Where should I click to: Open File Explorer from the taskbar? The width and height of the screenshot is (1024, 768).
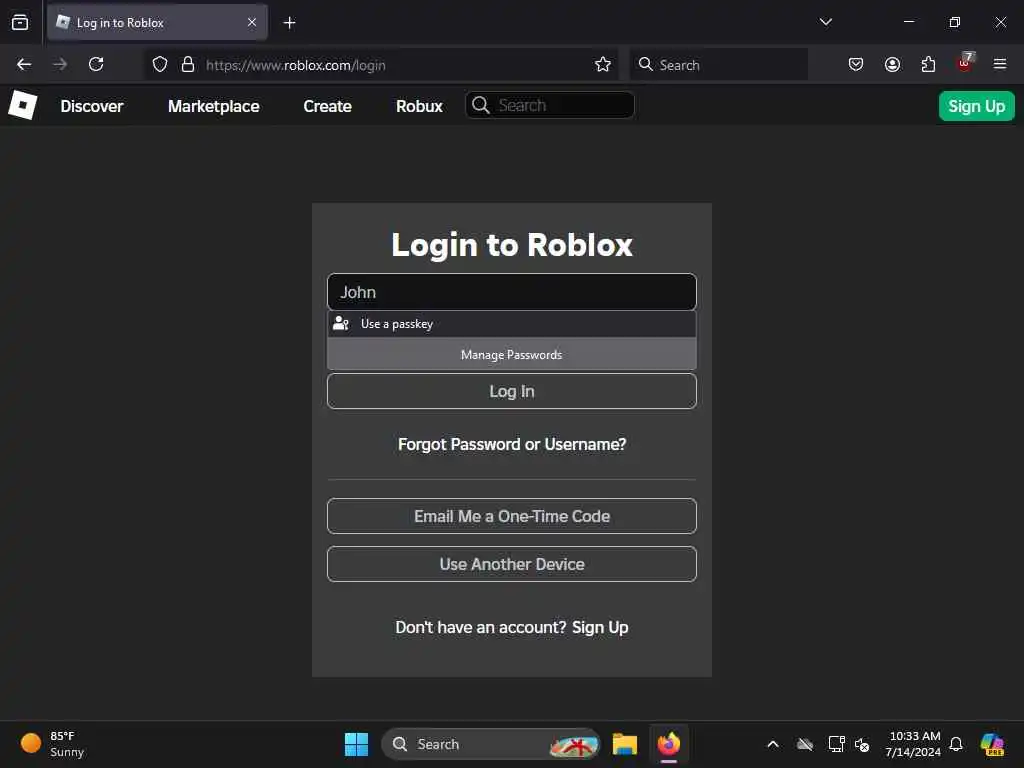624,744
